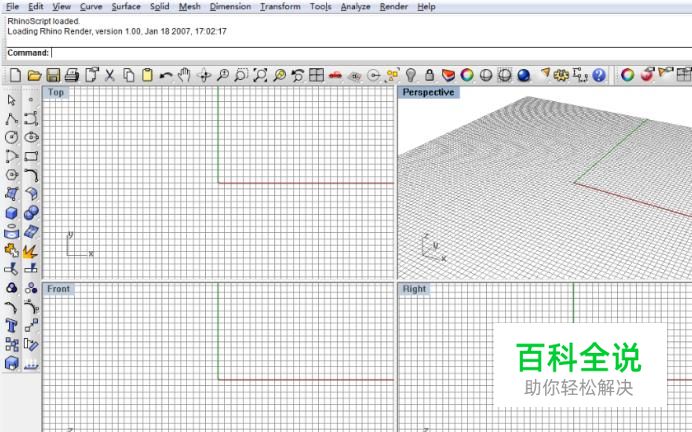The width and height of the screenshot is (692, 432).
Task: Select the Ellipse tool
Action: coord(31,137)
